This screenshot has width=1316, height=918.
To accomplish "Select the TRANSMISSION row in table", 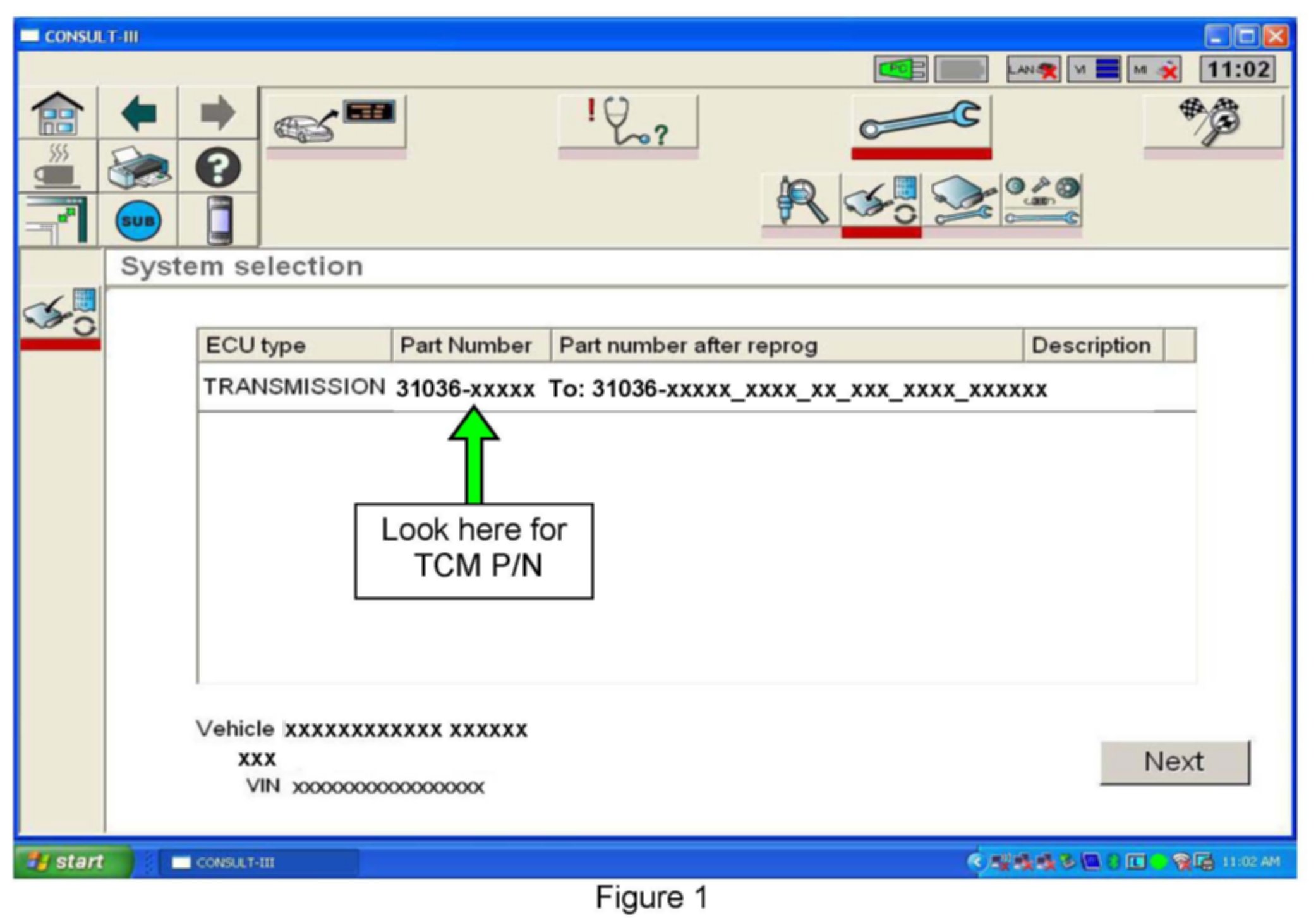I will (294, 387).
